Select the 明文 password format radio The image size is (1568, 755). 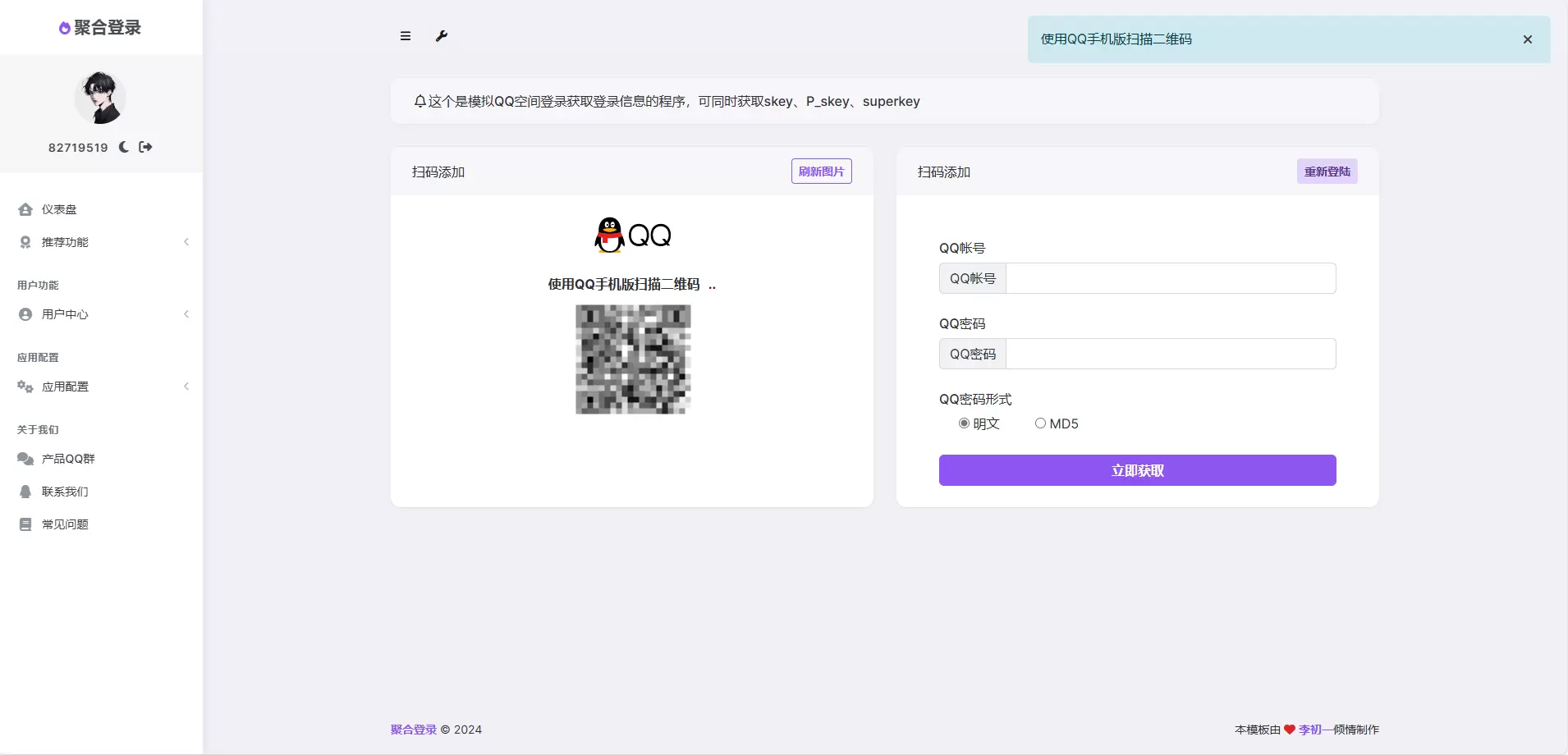click(964, 423)
